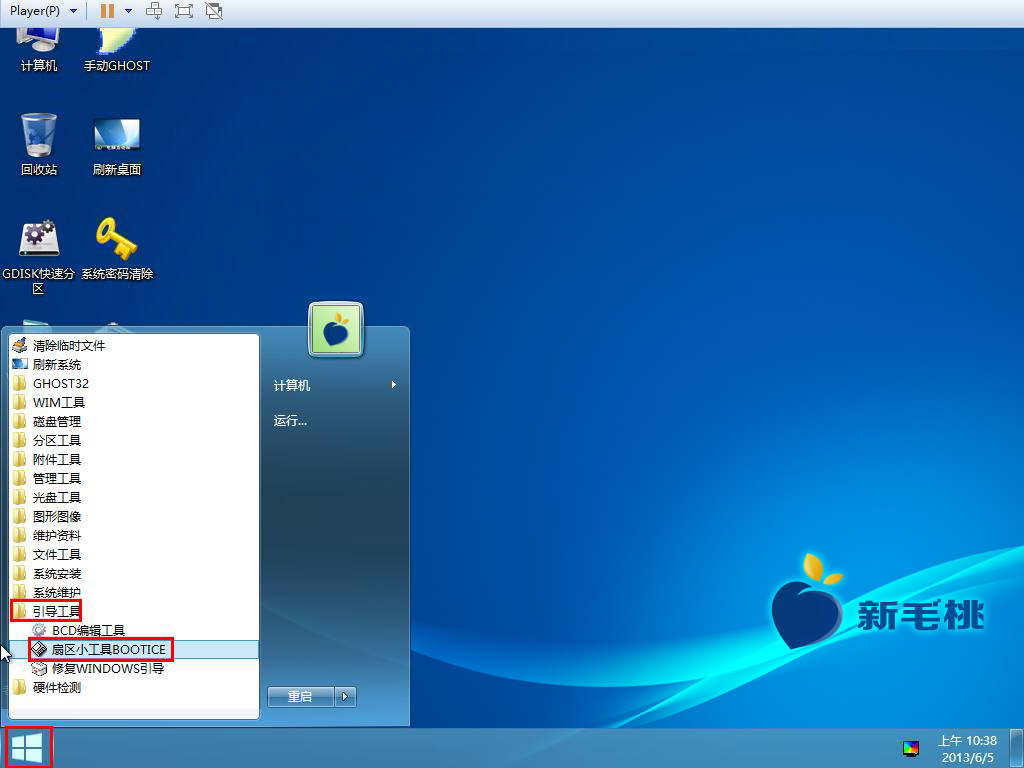This screenshot has width=1024, height=768.
Task: Click the 重启 restart button
Action: point(300,697)
